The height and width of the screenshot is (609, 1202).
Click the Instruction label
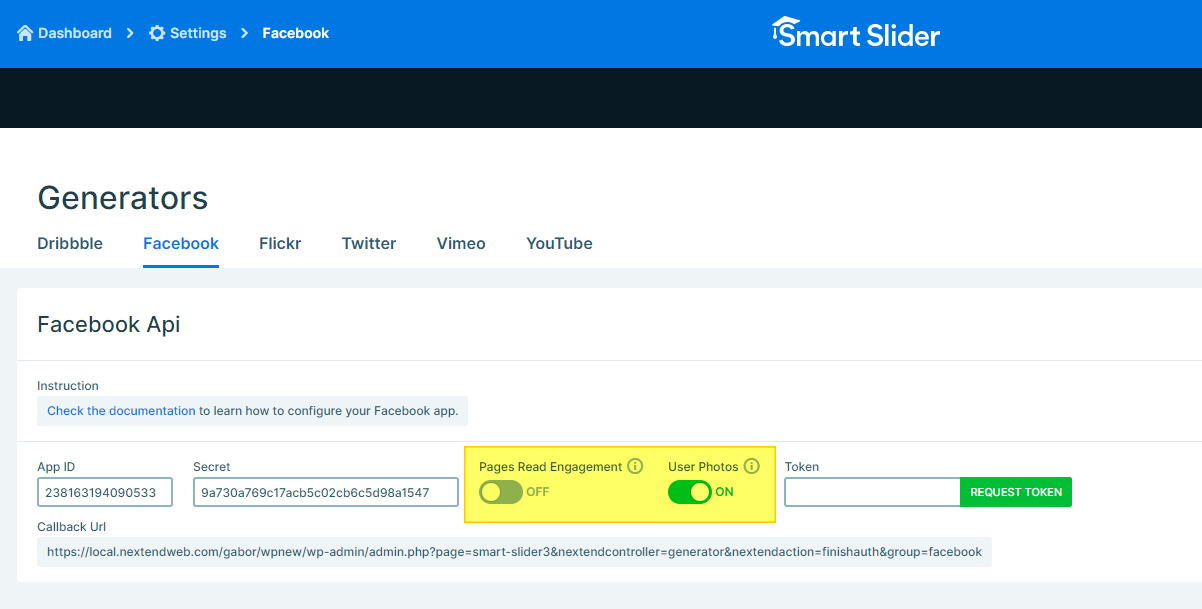pos(68,386)
